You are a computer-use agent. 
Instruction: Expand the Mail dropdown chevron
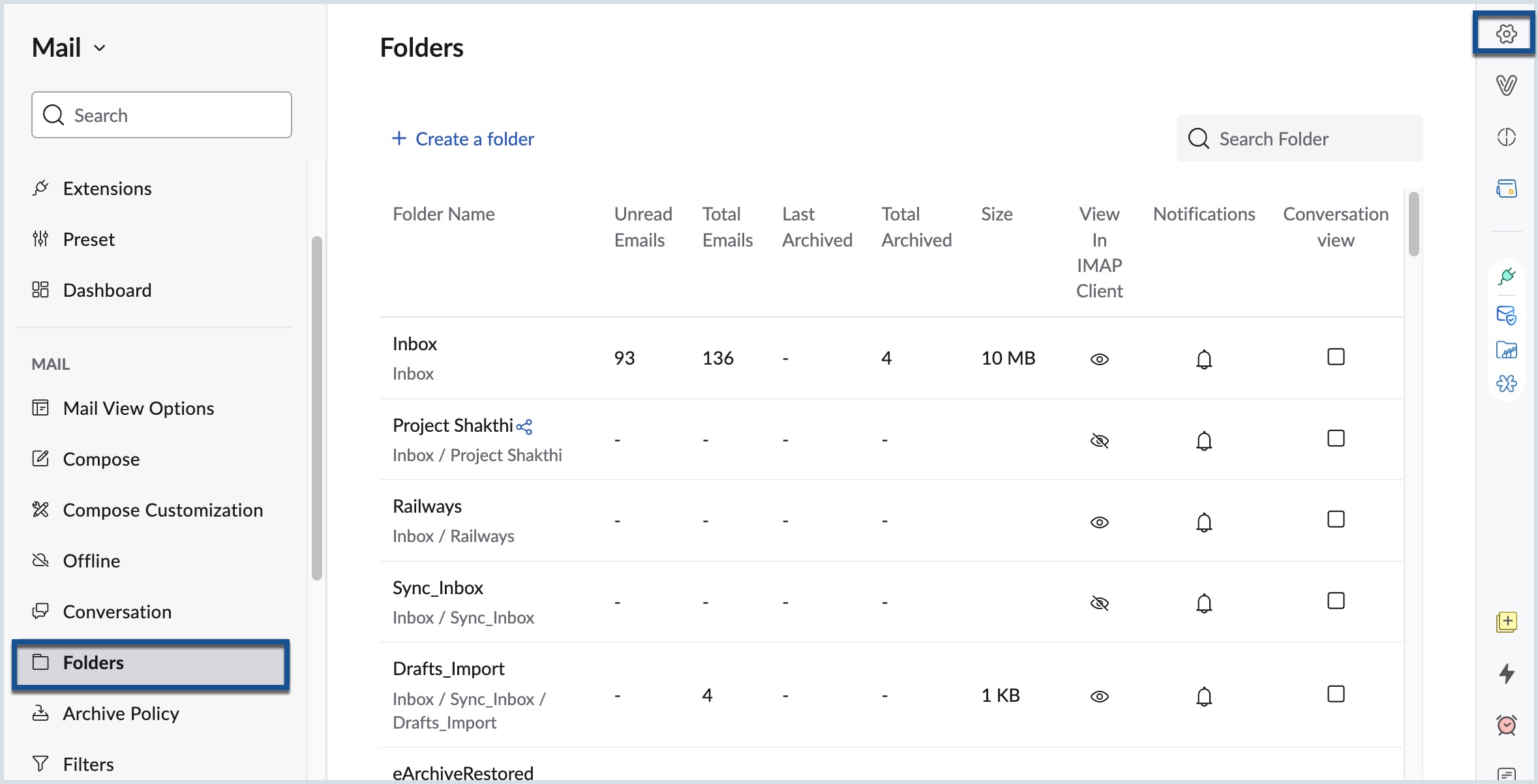coord(100,48)
